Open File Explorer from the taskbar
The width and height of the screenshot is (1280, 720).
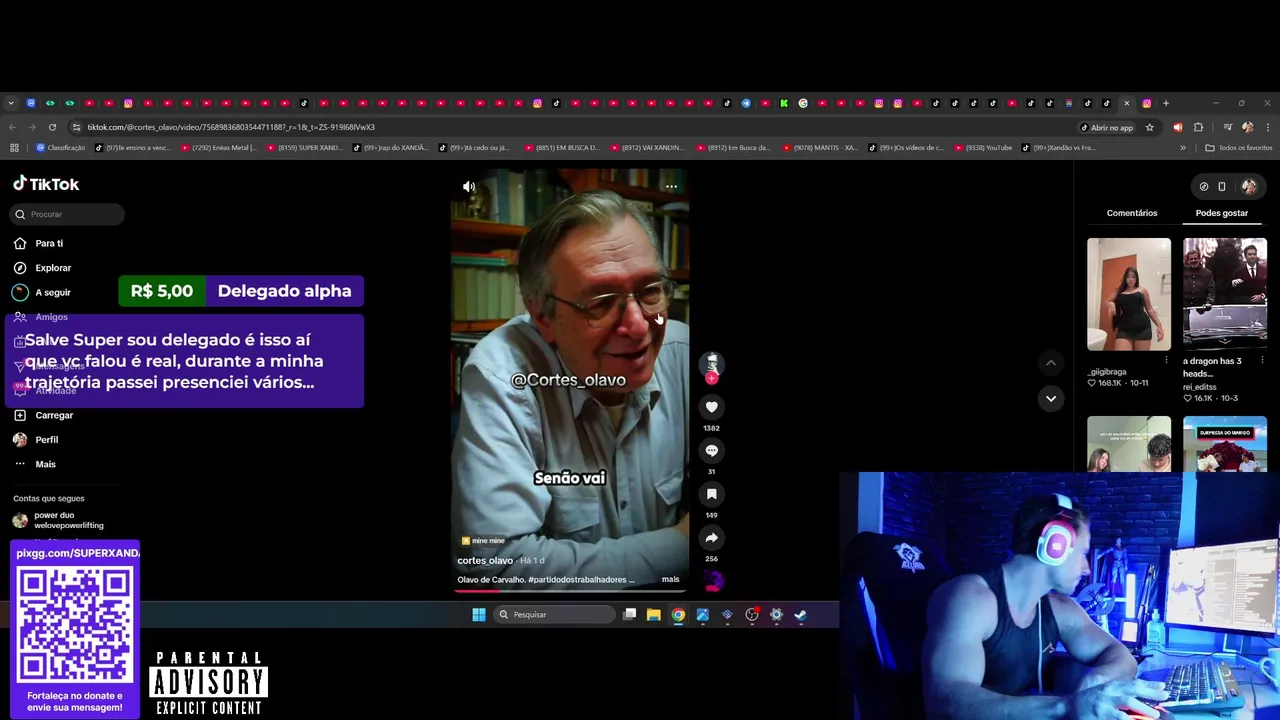(x=653, y=615)
